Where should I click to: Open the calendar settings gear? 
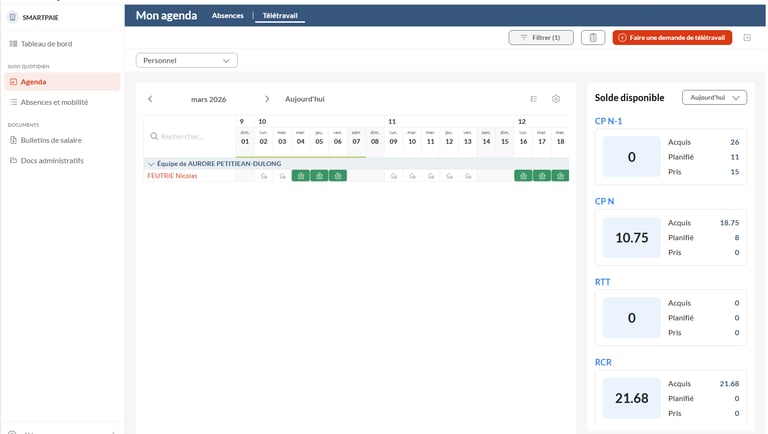tap(555, 99)
